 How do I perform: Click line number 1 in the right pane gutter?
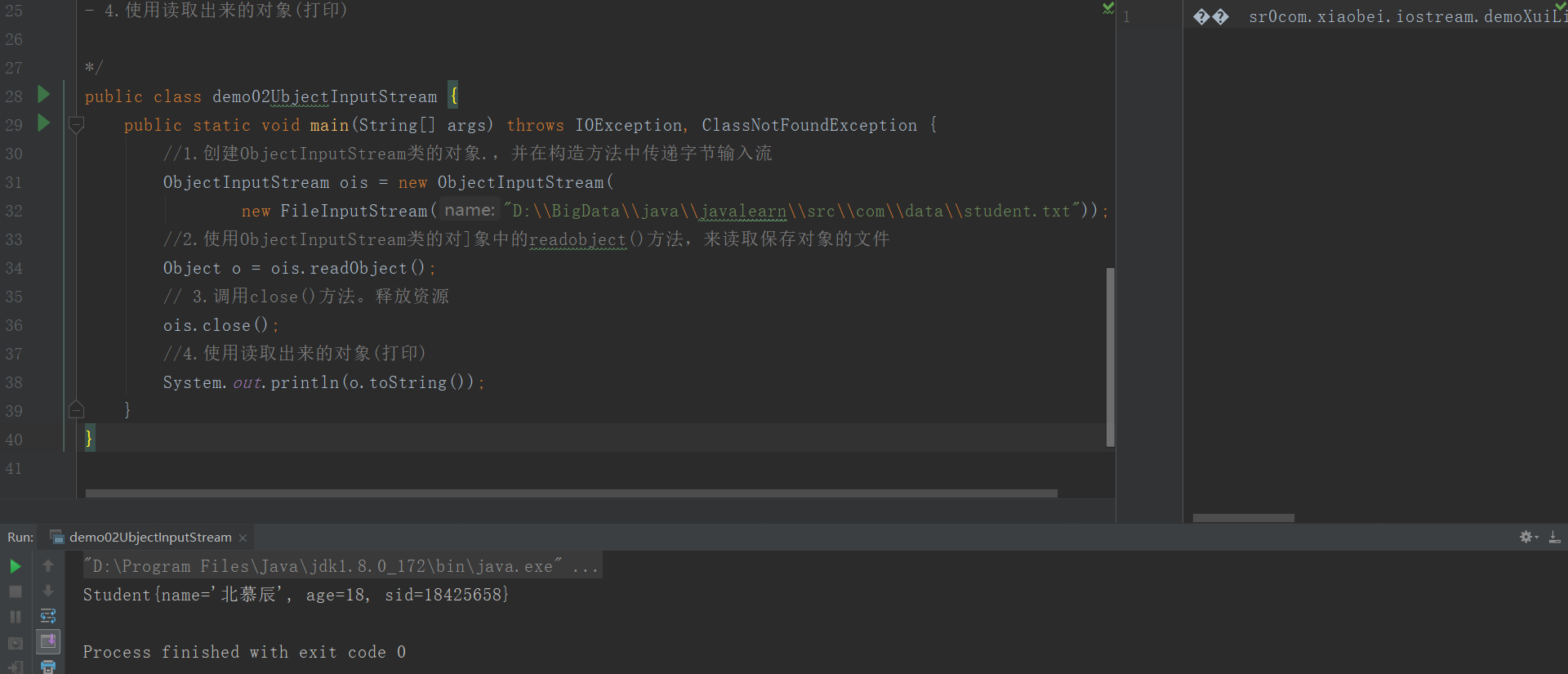click(1126, 16)
